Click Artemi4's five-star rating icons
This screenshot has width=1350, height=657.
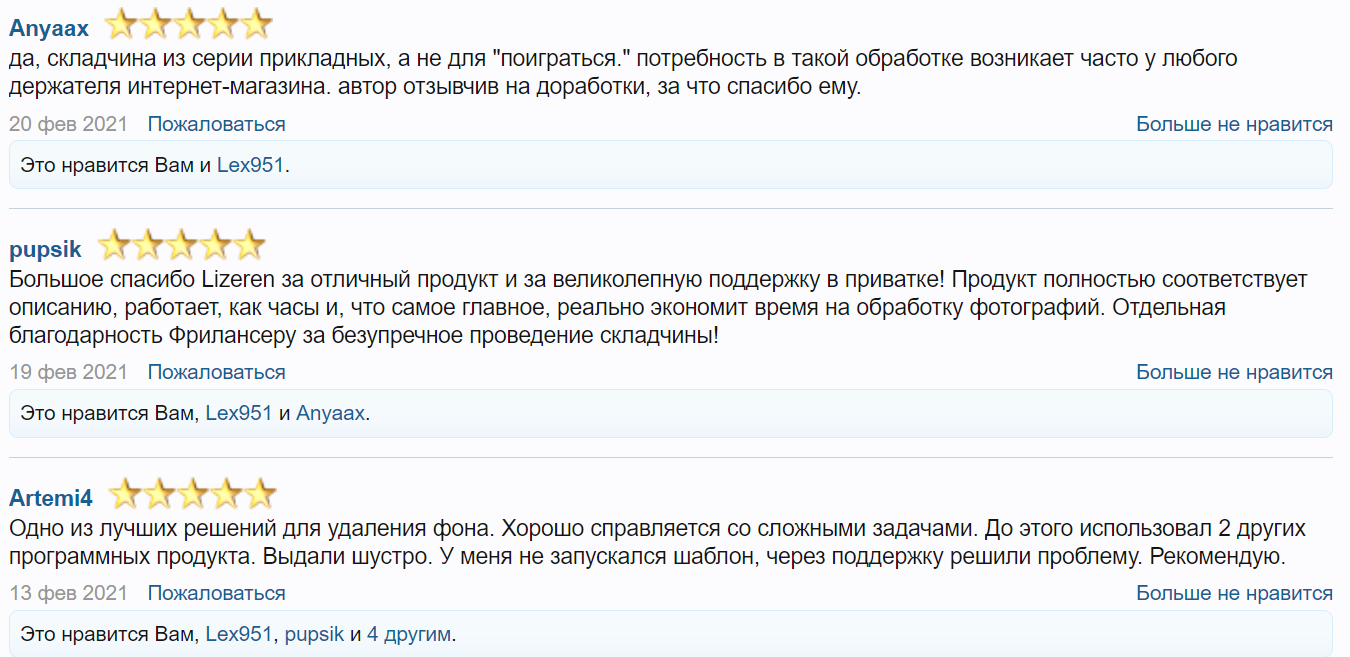(192, 494)
